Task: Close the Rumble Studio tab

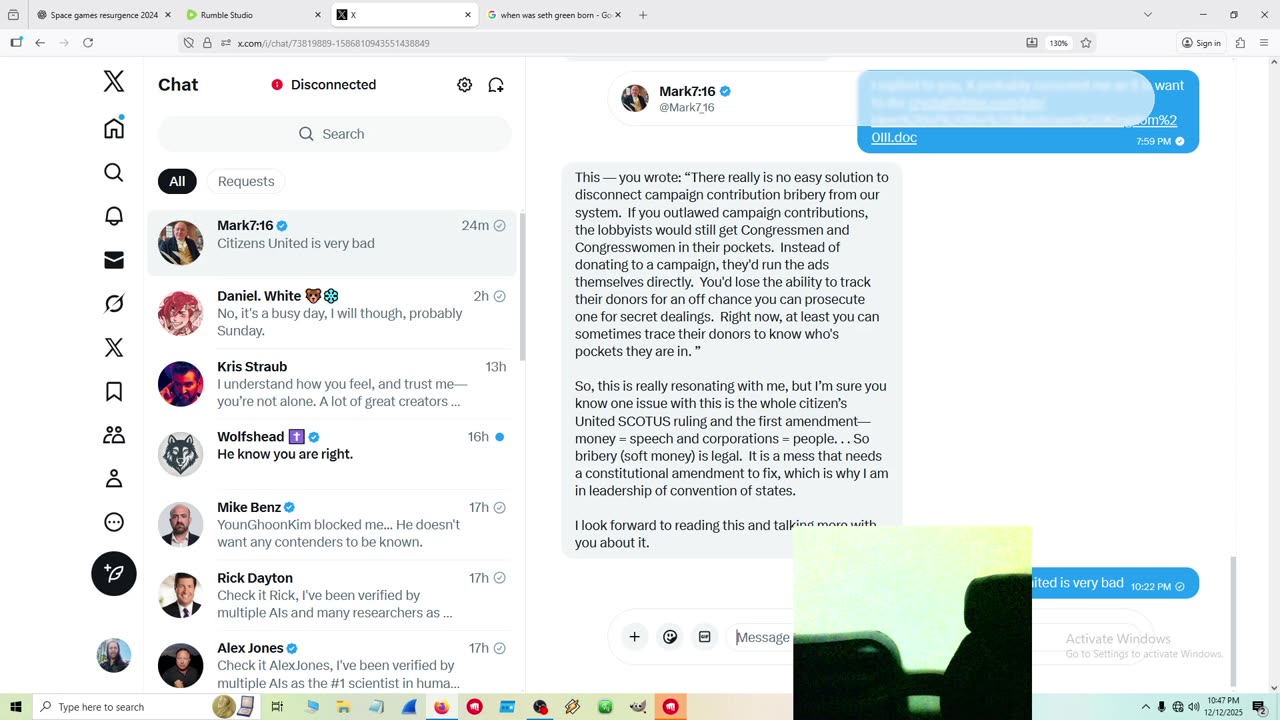Action: [318, 15]
